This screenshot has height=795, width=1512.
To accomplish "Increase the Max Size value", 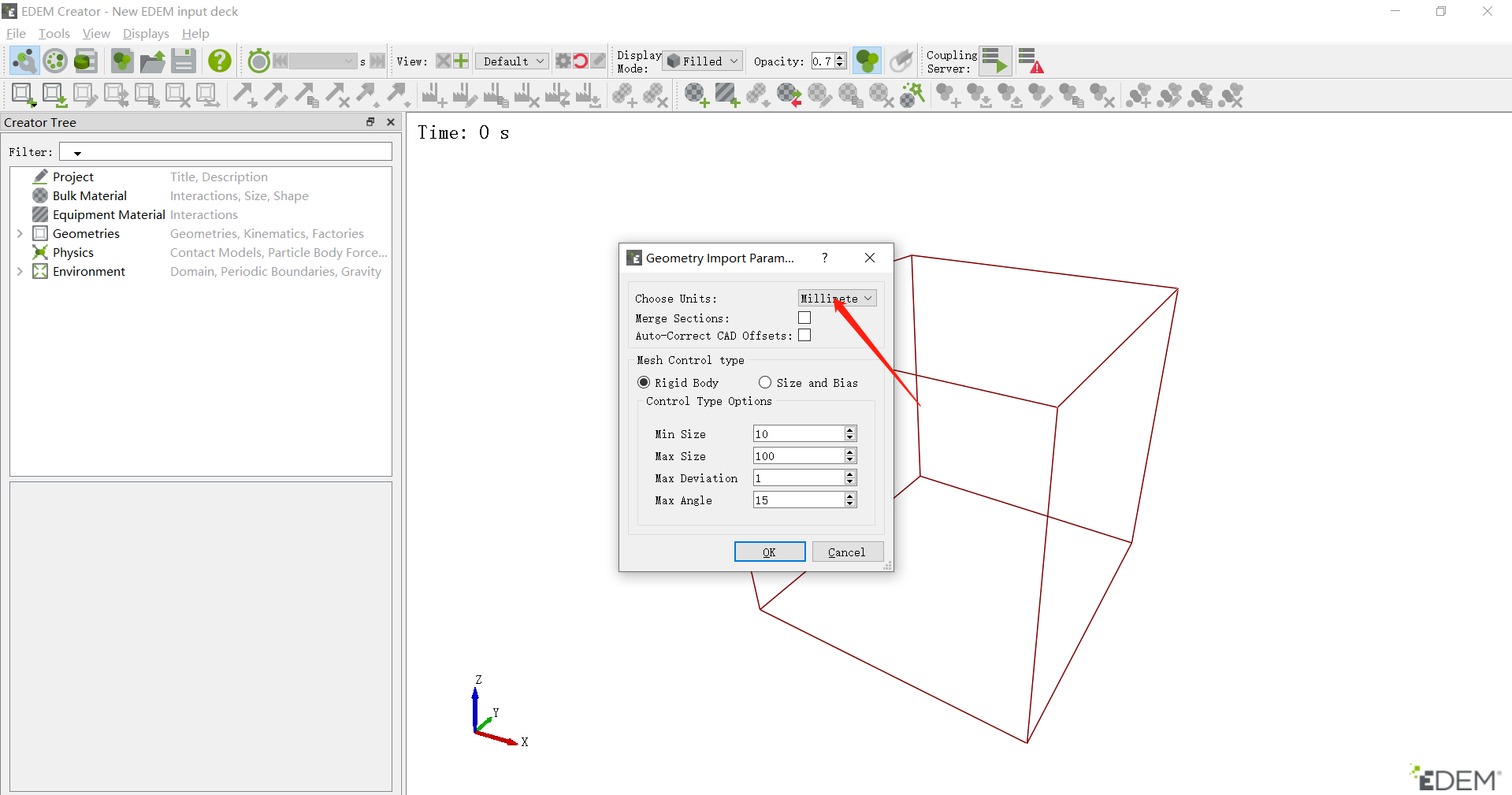I will point(849,451).
